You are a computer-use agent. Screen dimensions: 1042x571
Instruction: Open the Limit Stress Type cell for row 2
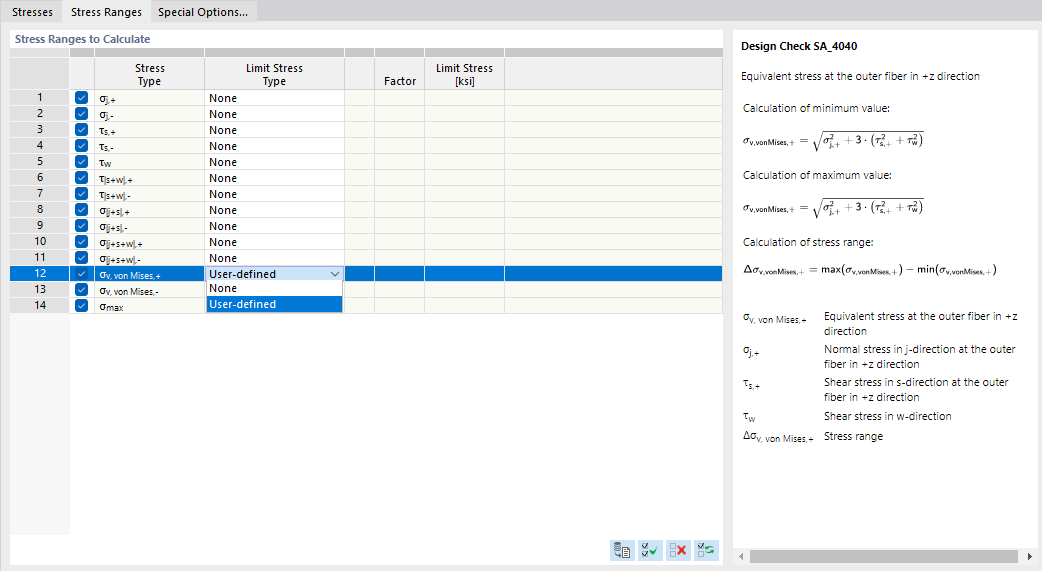(274, 114)
